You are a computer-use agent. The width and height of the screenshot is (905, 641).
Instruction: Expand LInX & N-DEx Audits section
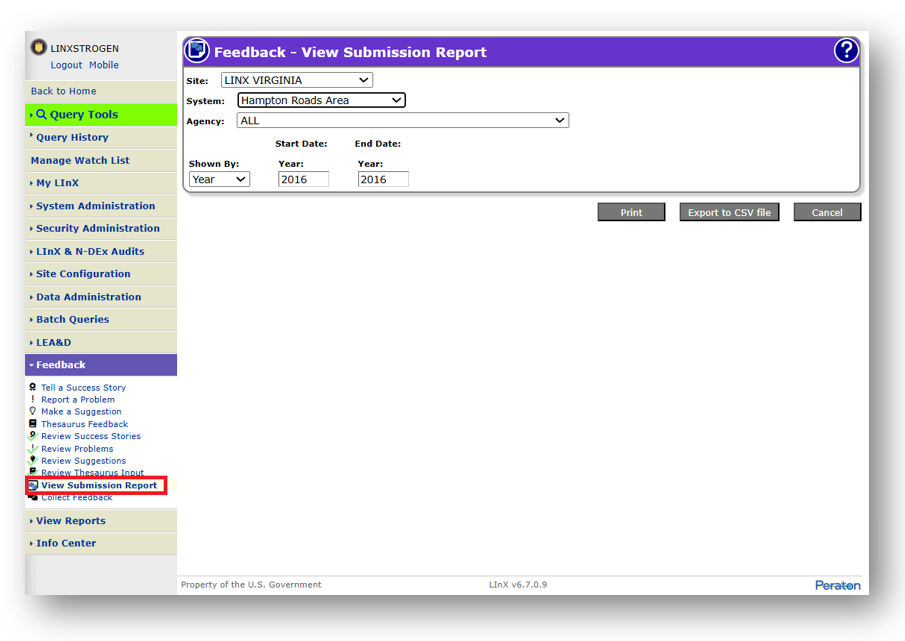[101, 252]
